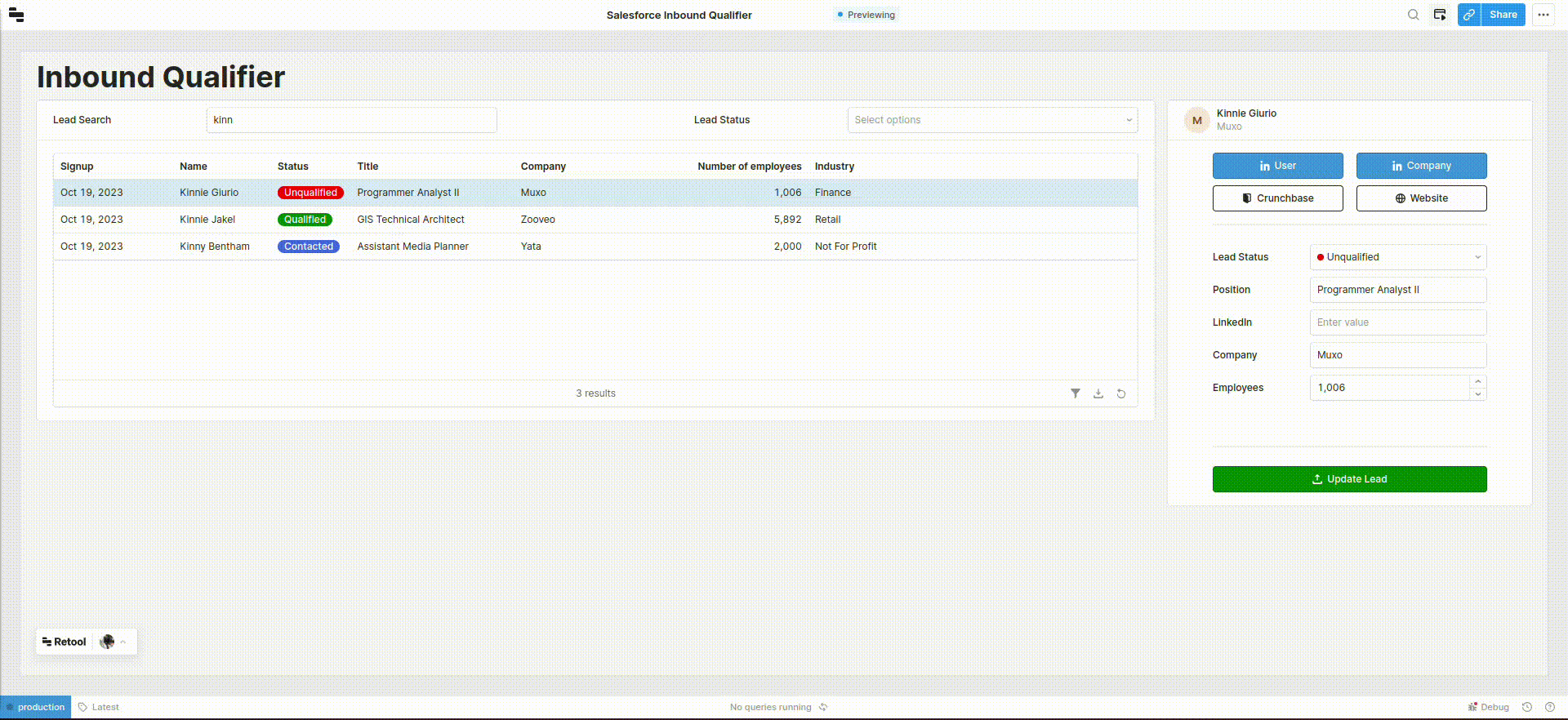Open the LinkedIn User button
The width and height of the screenshot is (1568, 720).
point(1277,166)
